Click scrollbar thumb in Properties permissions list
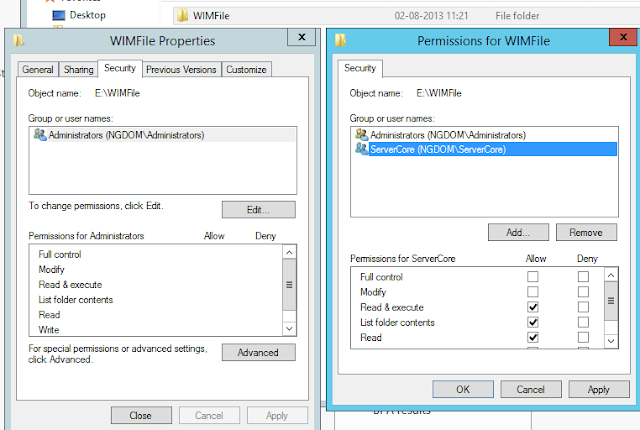Viewport: 640px width, 430px height. tap(289, 284)
